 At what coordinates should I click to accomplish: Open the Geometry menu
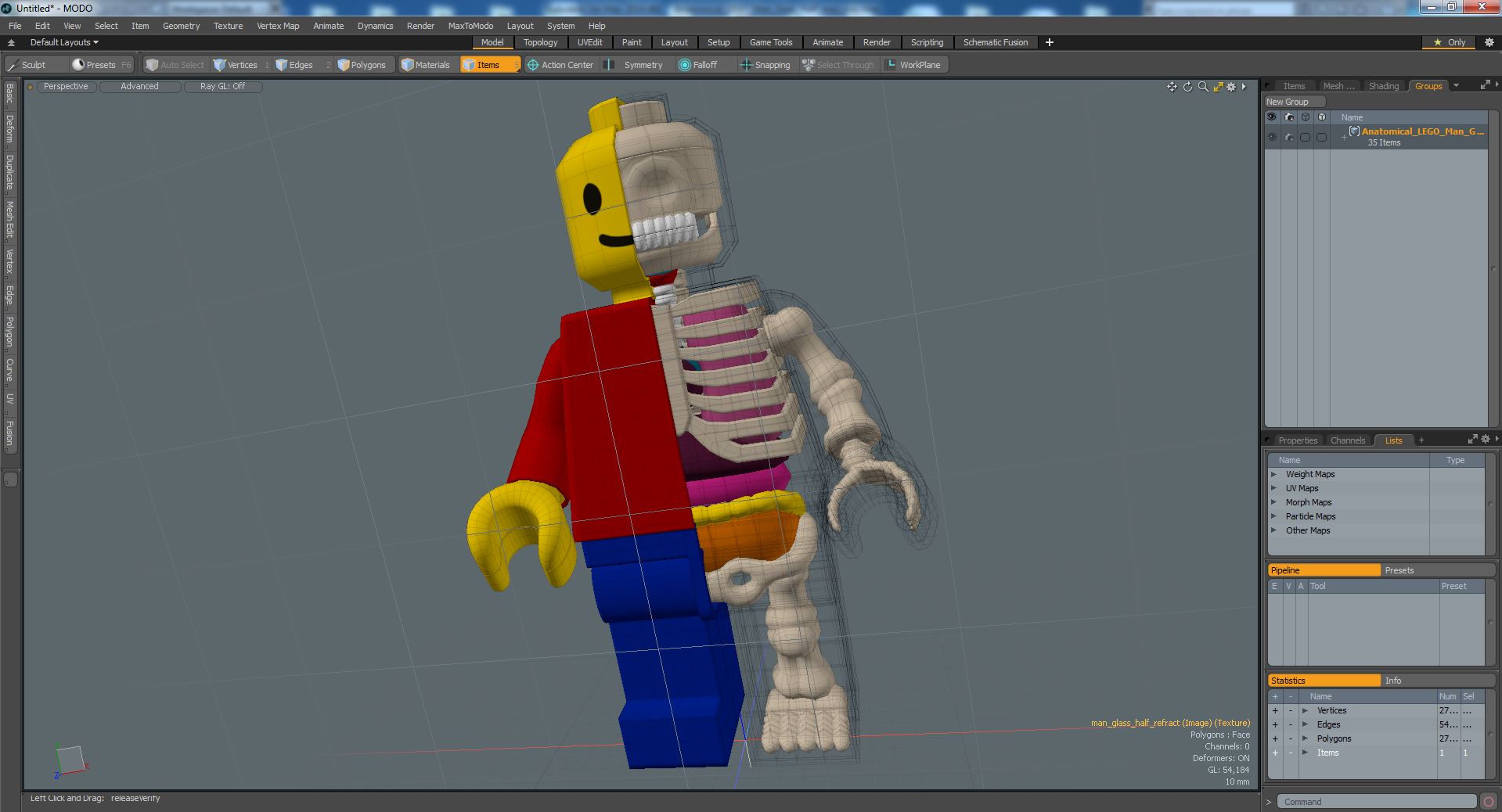181,26
